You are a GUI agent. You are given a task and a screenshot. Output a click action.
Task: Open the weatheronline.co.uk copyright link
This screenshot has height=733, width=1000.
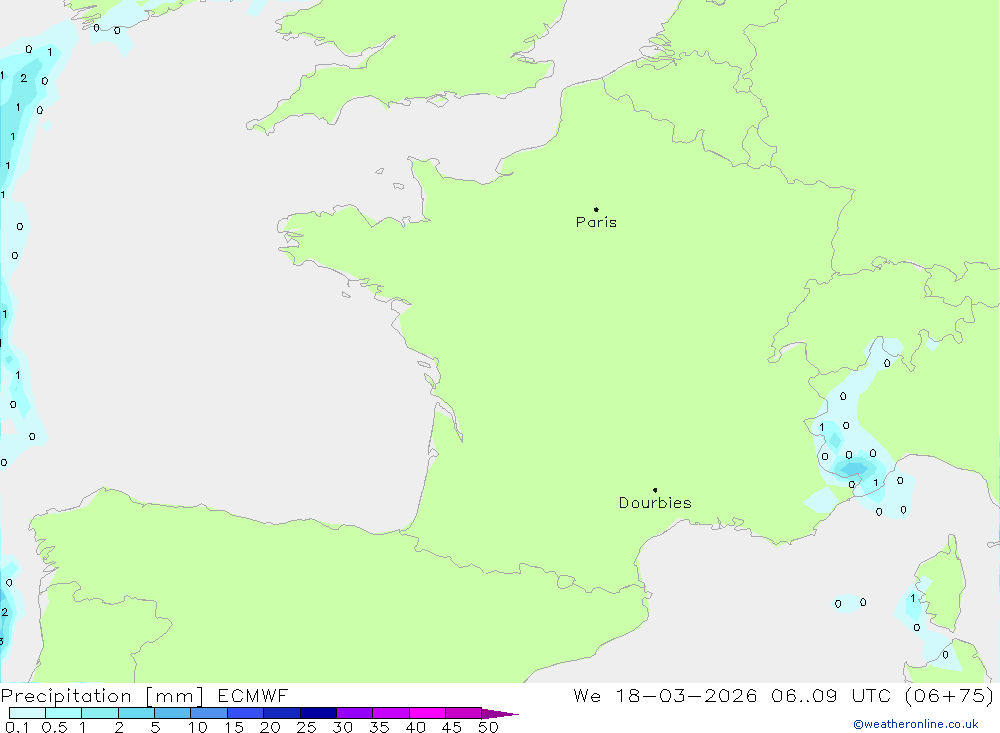(916, 724)
